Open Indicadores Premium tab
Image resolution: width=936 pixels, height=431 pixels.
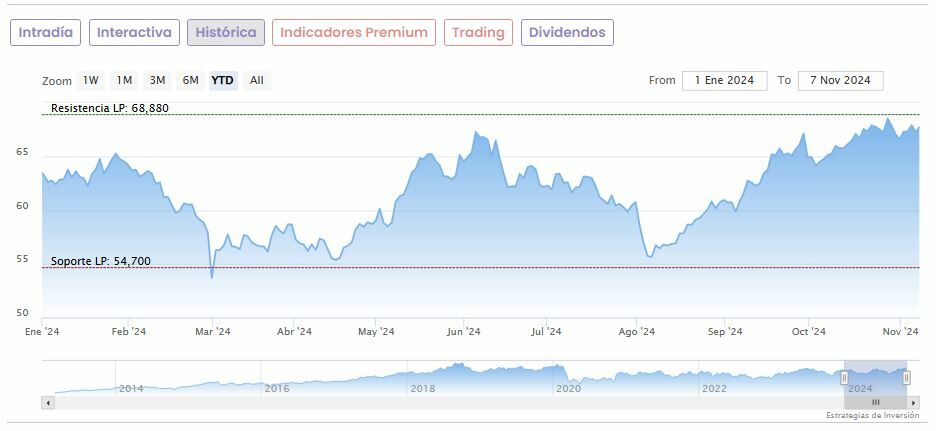pos(354,32)
